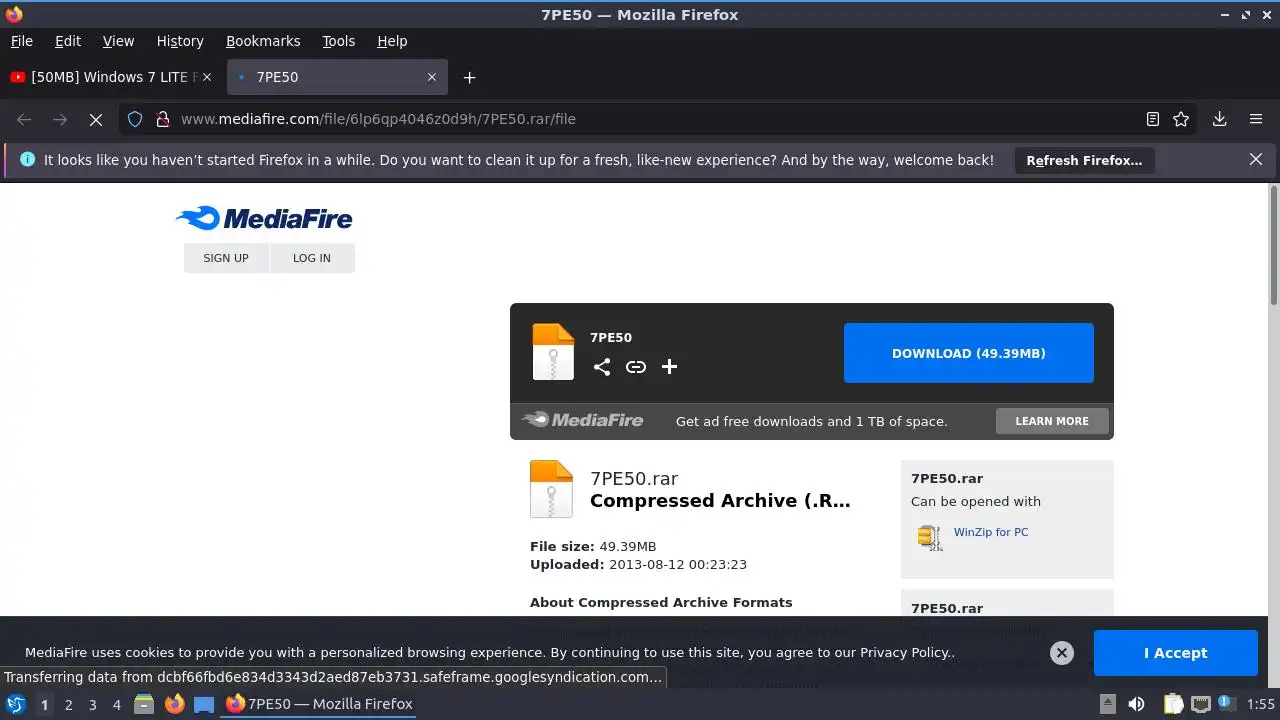The image size is (1280, 720).
Task: Click the File size: 49.39MB text
Action: pyautogui.click(x=593, y=546)
